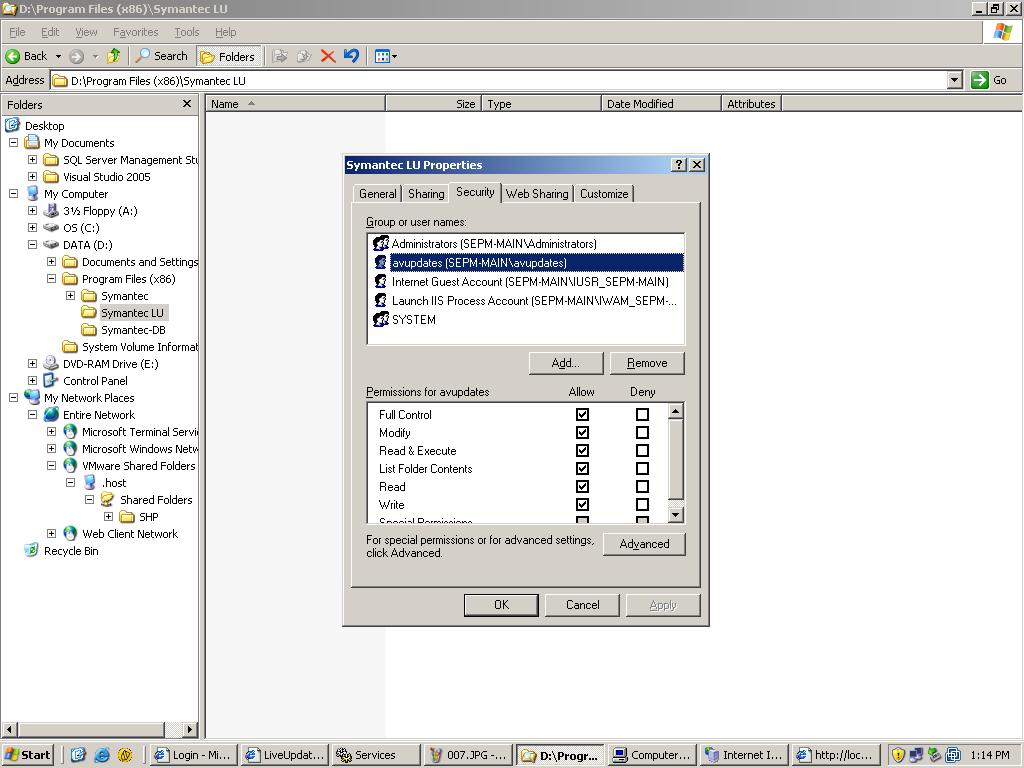Expand the Symantec folder in tree

click(x=70, y=296)
